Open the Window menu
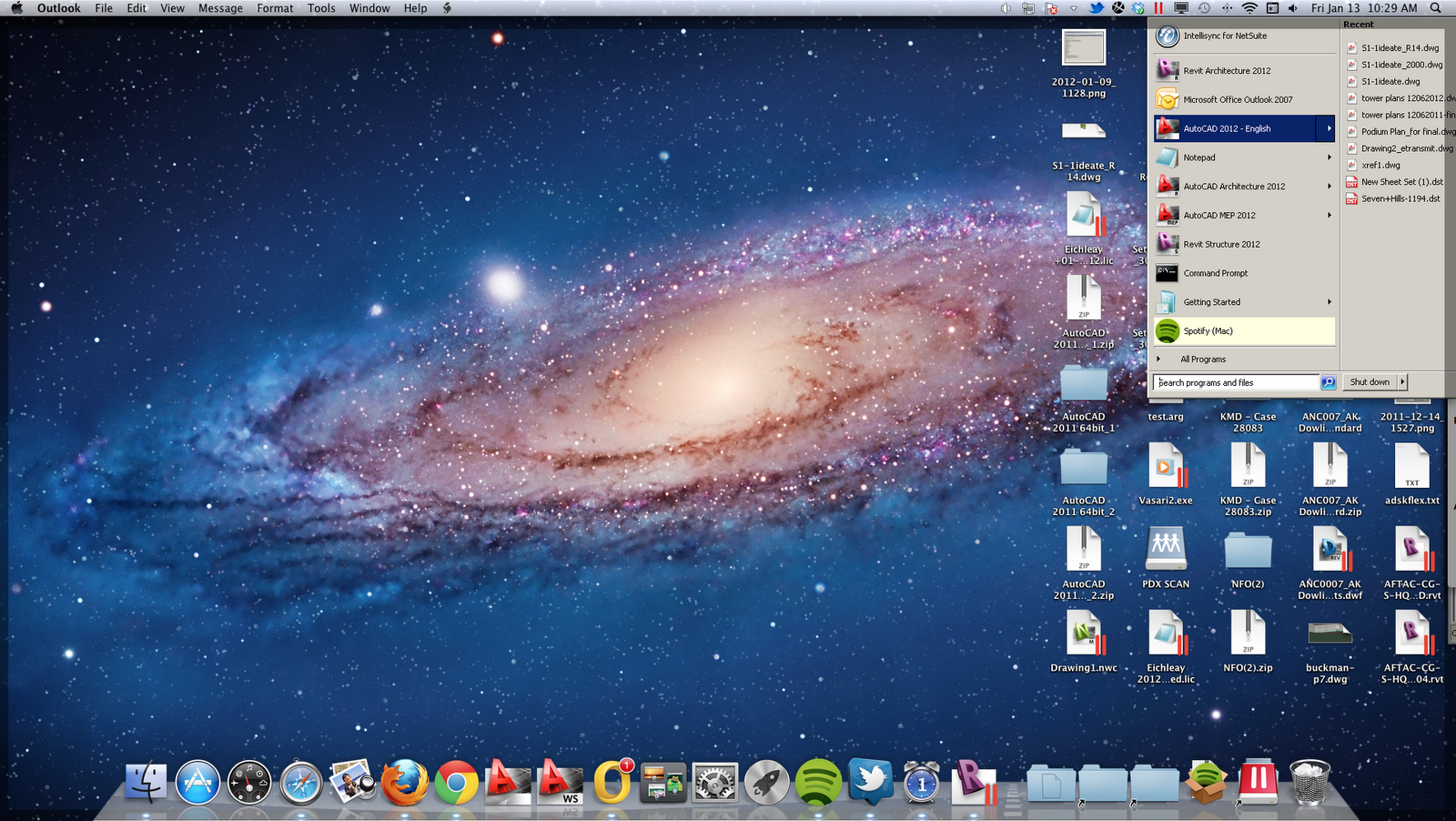This screenshot has height=821, width=1456. click(x=369, y=8)
